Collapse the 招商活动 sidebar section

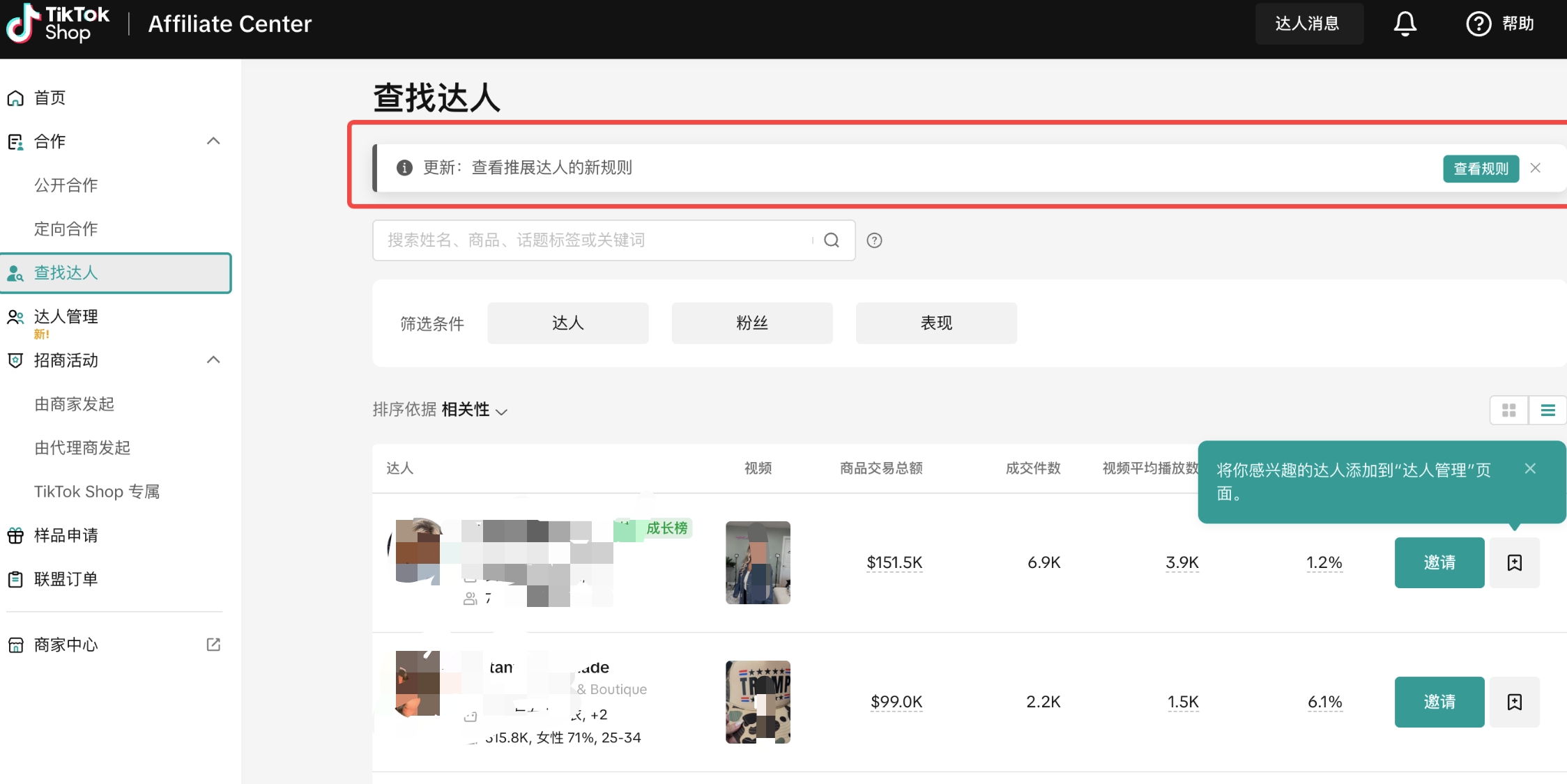(x=213, y=360)
